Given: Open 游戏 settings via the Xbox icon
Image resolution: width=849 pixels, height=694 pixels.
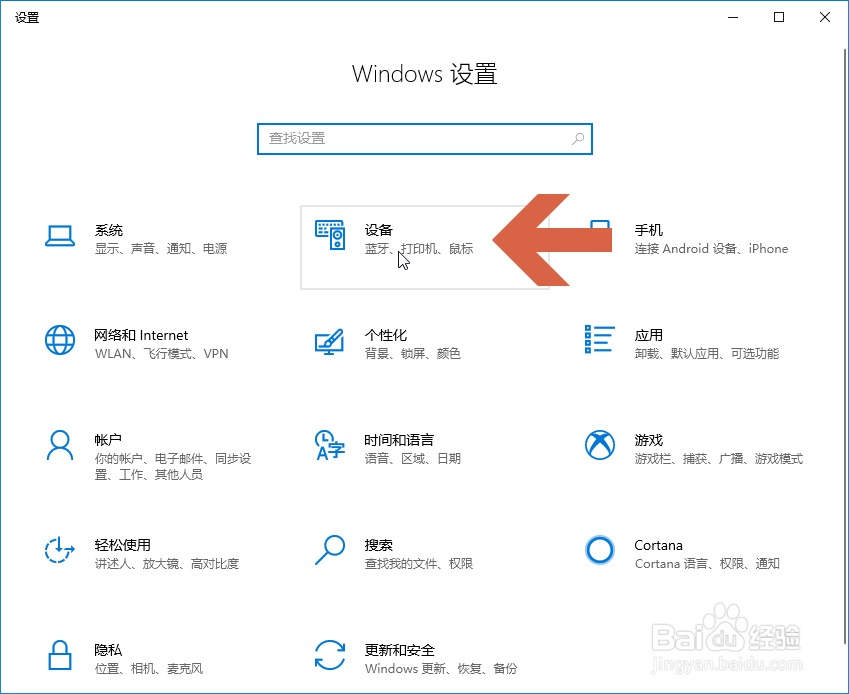Looking at the screenshot, I should (x=600, y=446).
